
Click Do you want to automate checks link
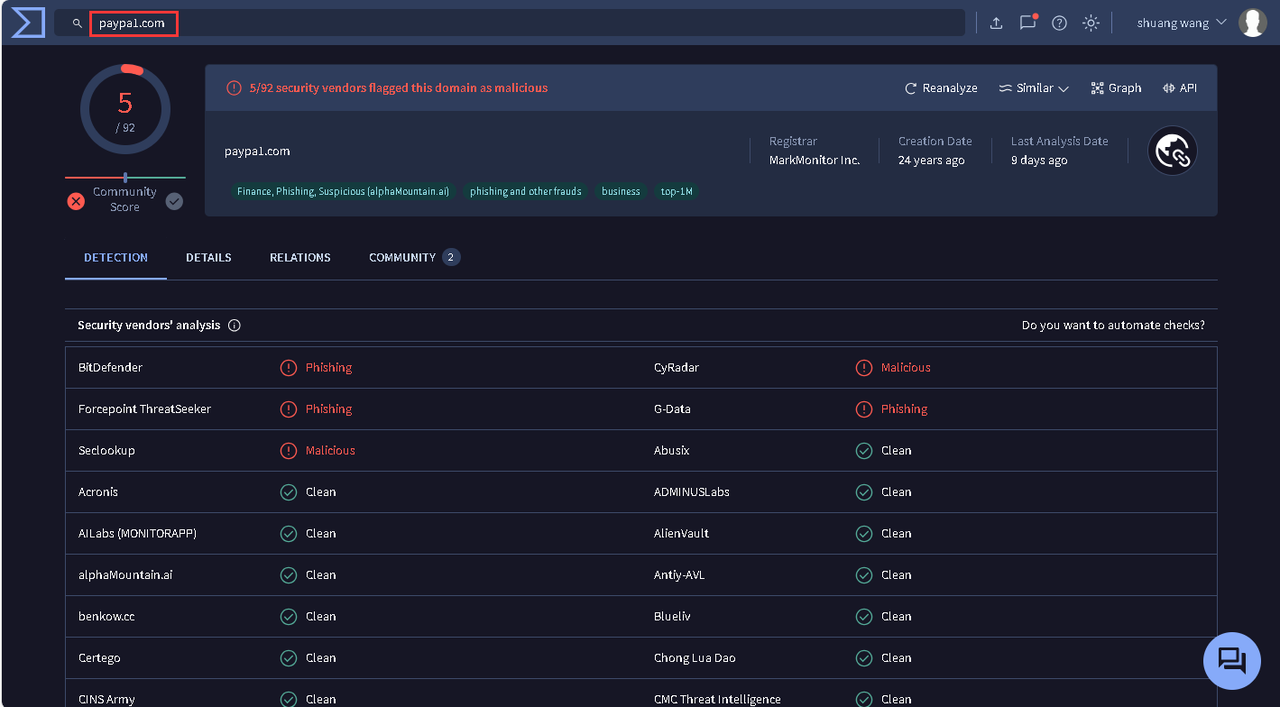tap(1113, 325)
